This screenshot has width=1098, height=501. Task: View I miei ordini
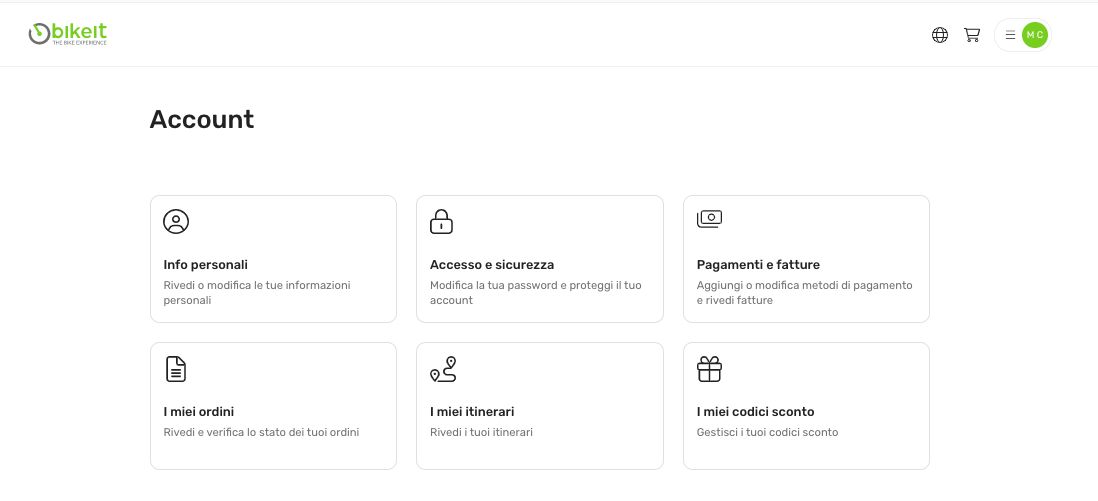(x=199, y=412)
